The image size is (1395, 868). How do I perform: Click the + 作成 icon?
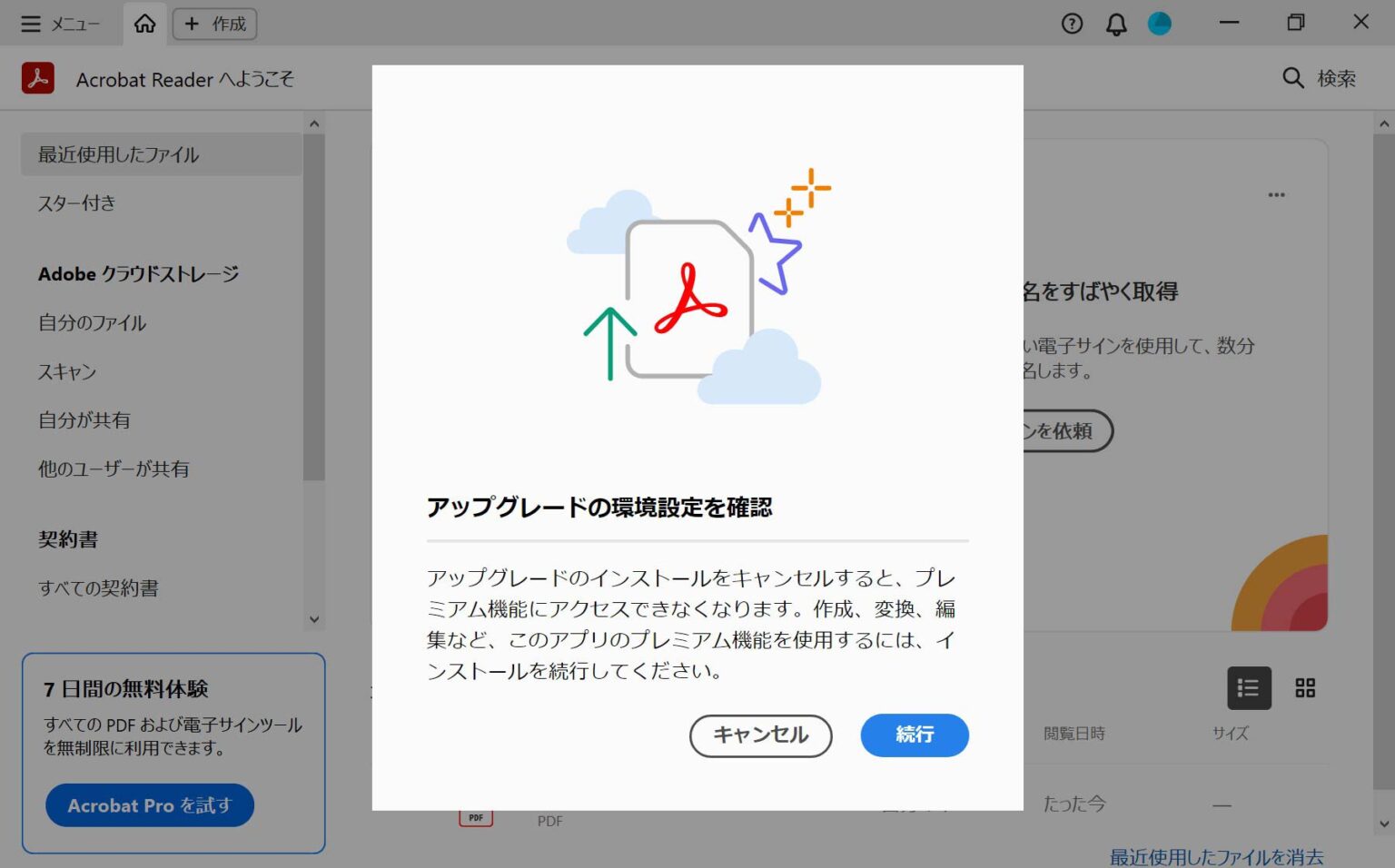[214, 24]
